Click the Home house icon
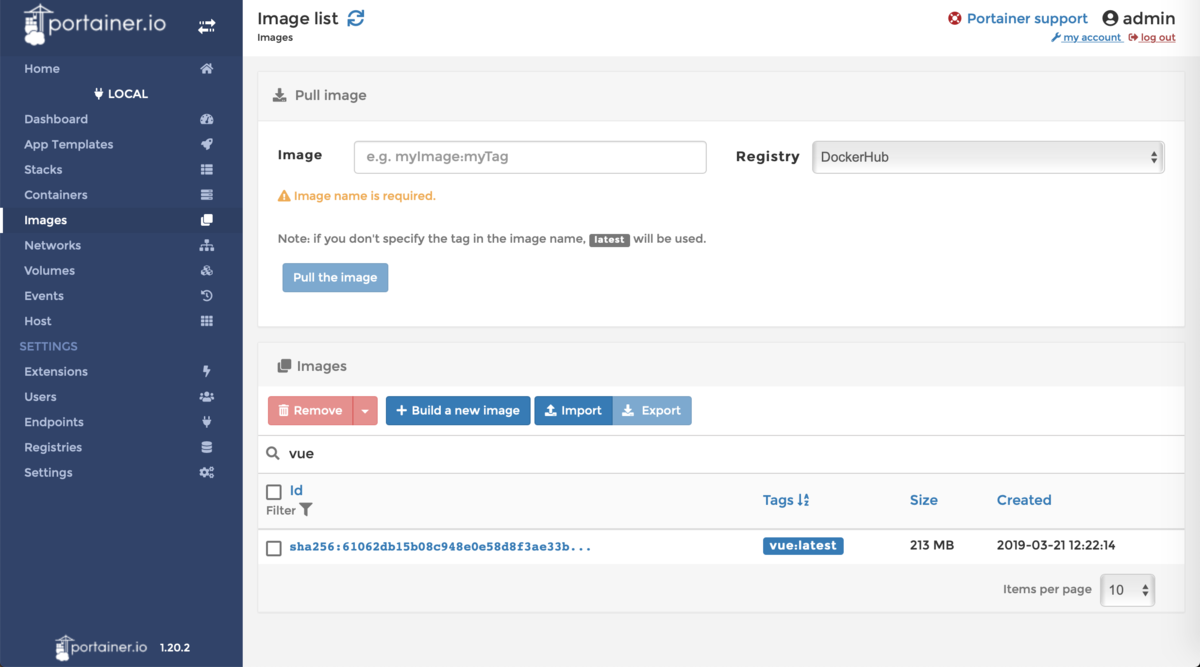Viewport: 1200px width, 667px height. [x=206, y=69]
